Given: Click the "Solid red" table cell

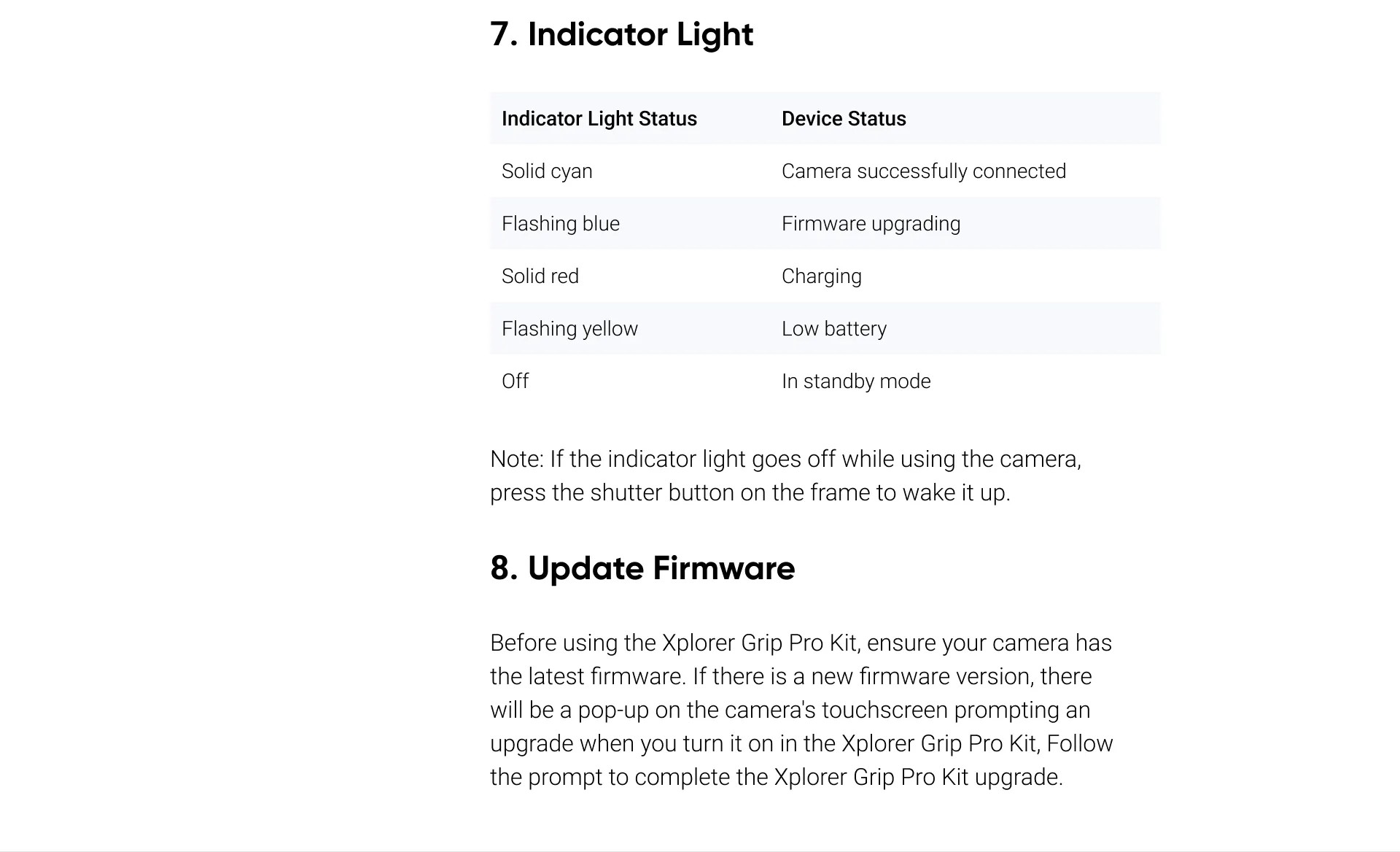Looking at the screenshot, I should pos(540,276).
